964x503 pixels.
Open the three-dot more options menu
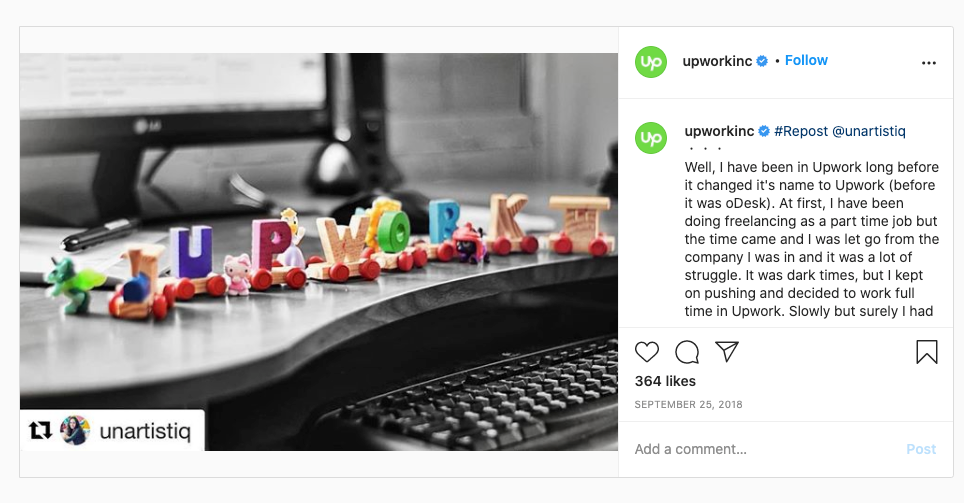(928, 63)
